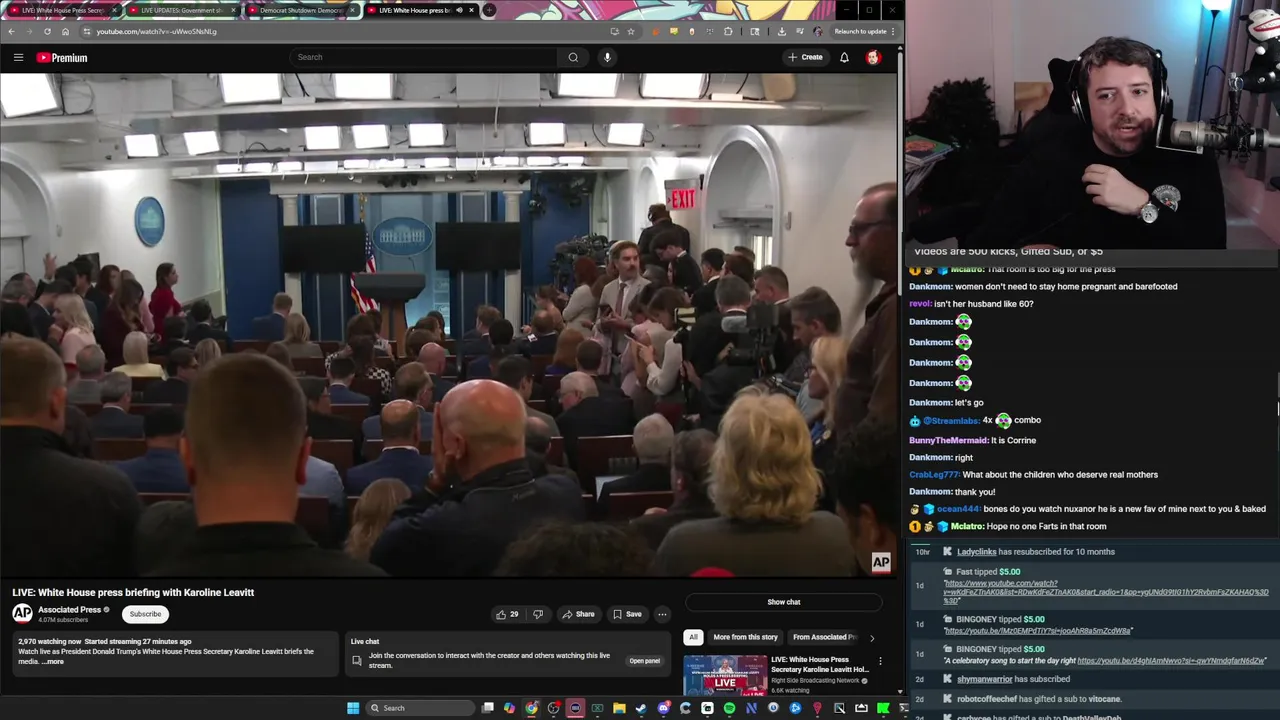The image size is (1280, 720).
Task: Switch to Democrat Shutdown tab
Action: 301,10
